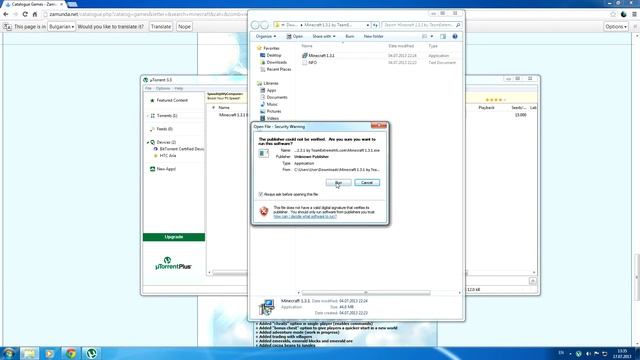Click the Explorer Back arrow button

tap(256, 25)
